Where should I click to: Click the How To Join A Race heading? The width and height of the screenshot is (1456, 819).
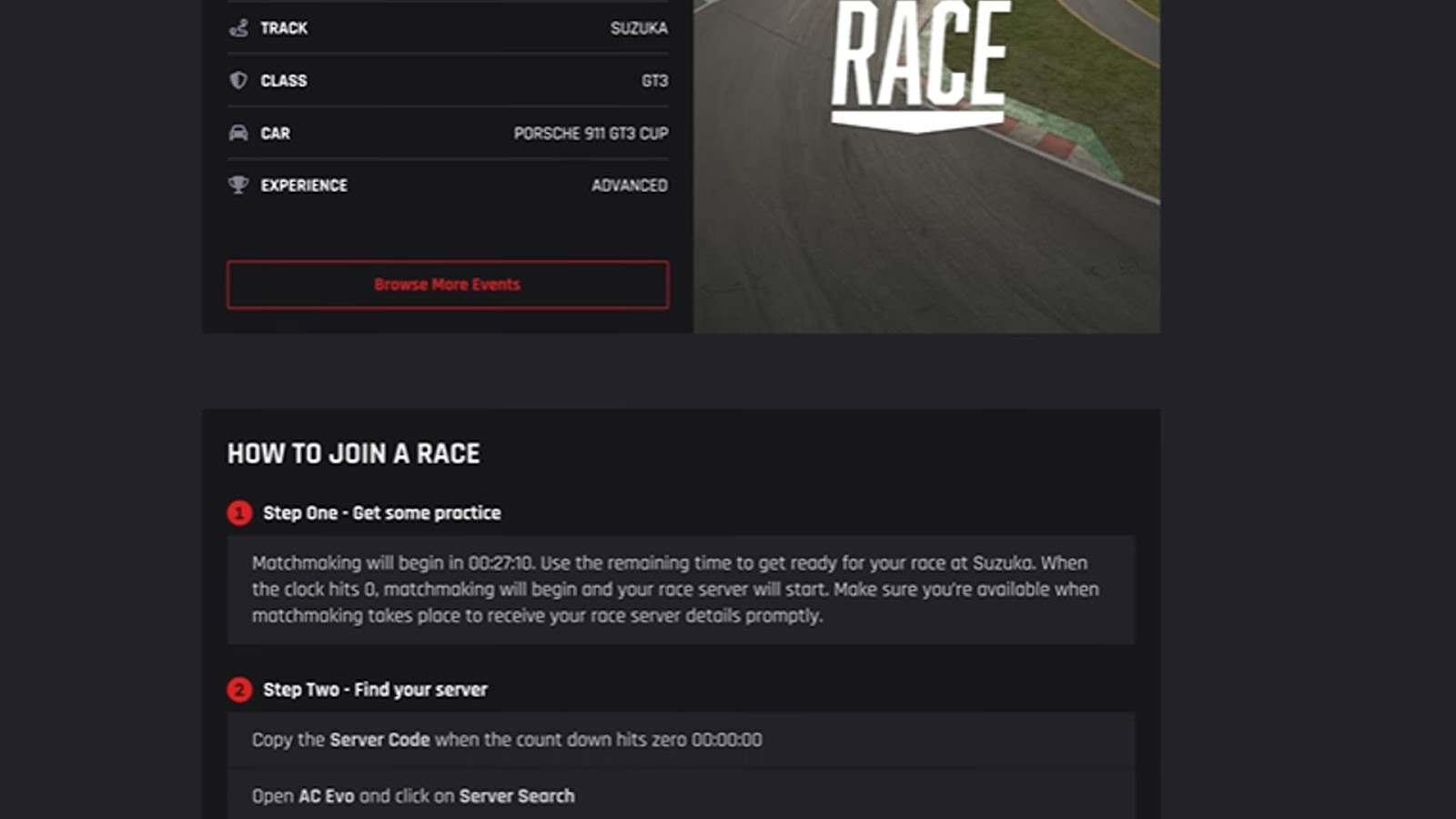tap(353, 453)
